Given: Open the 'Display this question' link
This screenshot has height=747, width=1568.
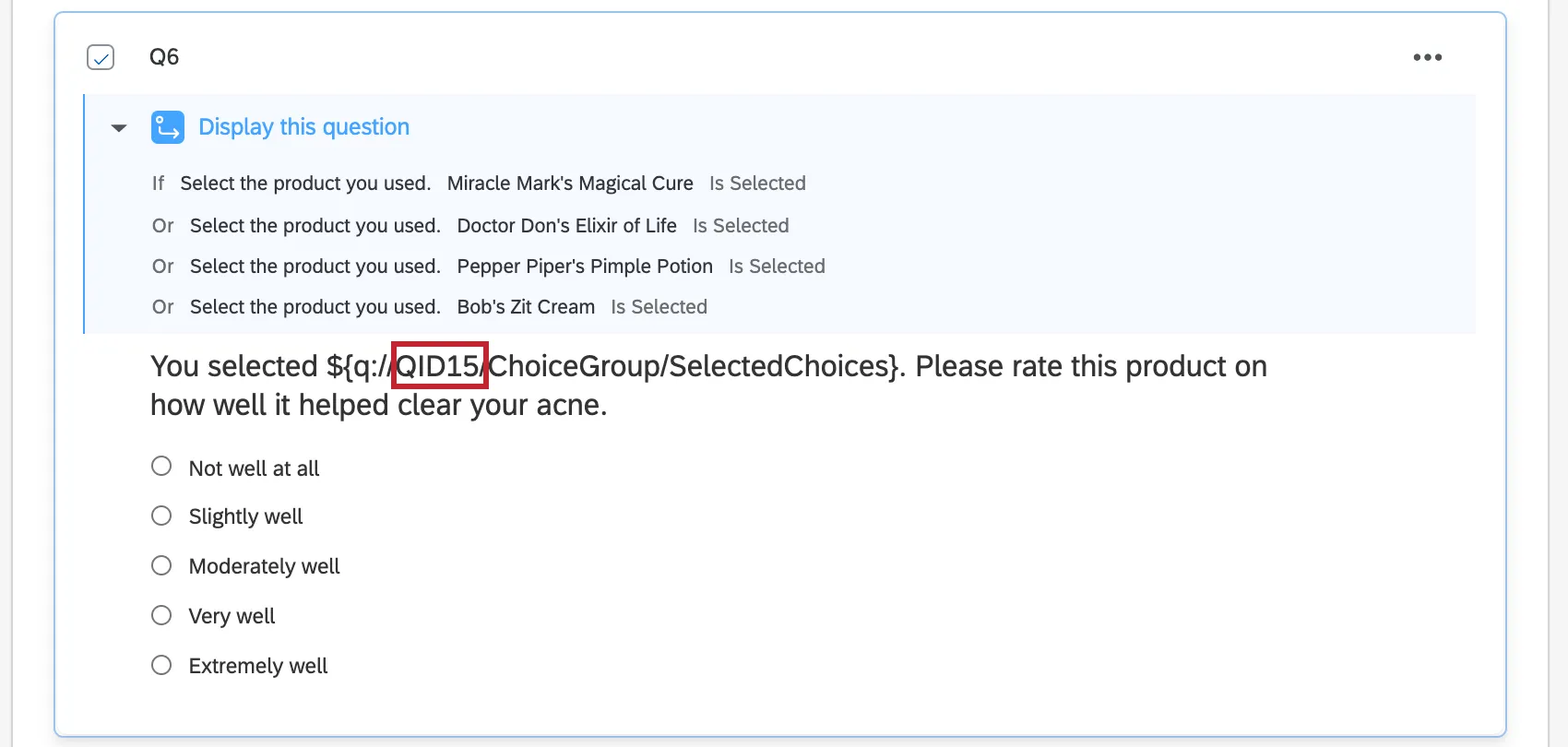Looking at the screenshot, I should coord(303,126).
